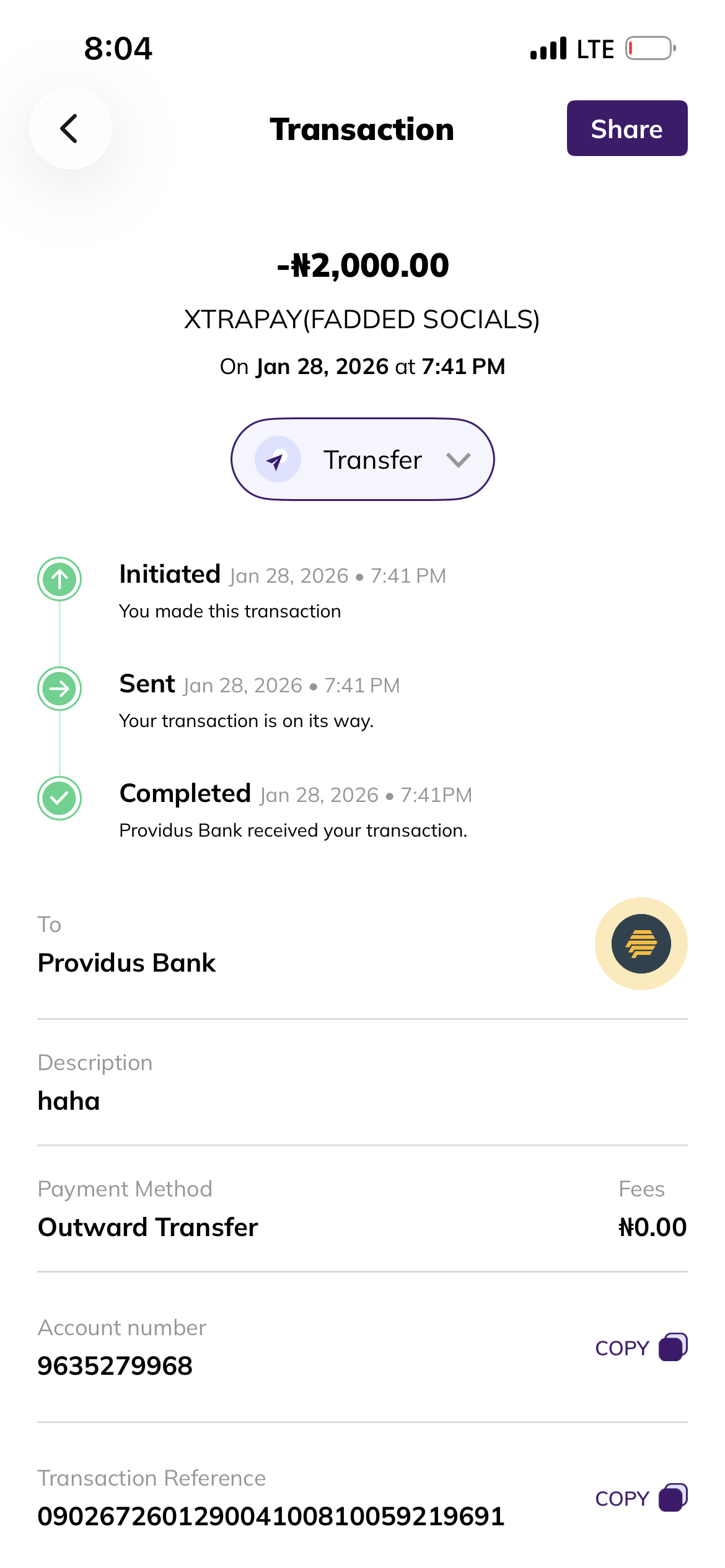Viewport: 725px width, 1568px height.
Task: Tap the Providus Bank recipient name
Action: pyautogui.click(x=127, y=963)
